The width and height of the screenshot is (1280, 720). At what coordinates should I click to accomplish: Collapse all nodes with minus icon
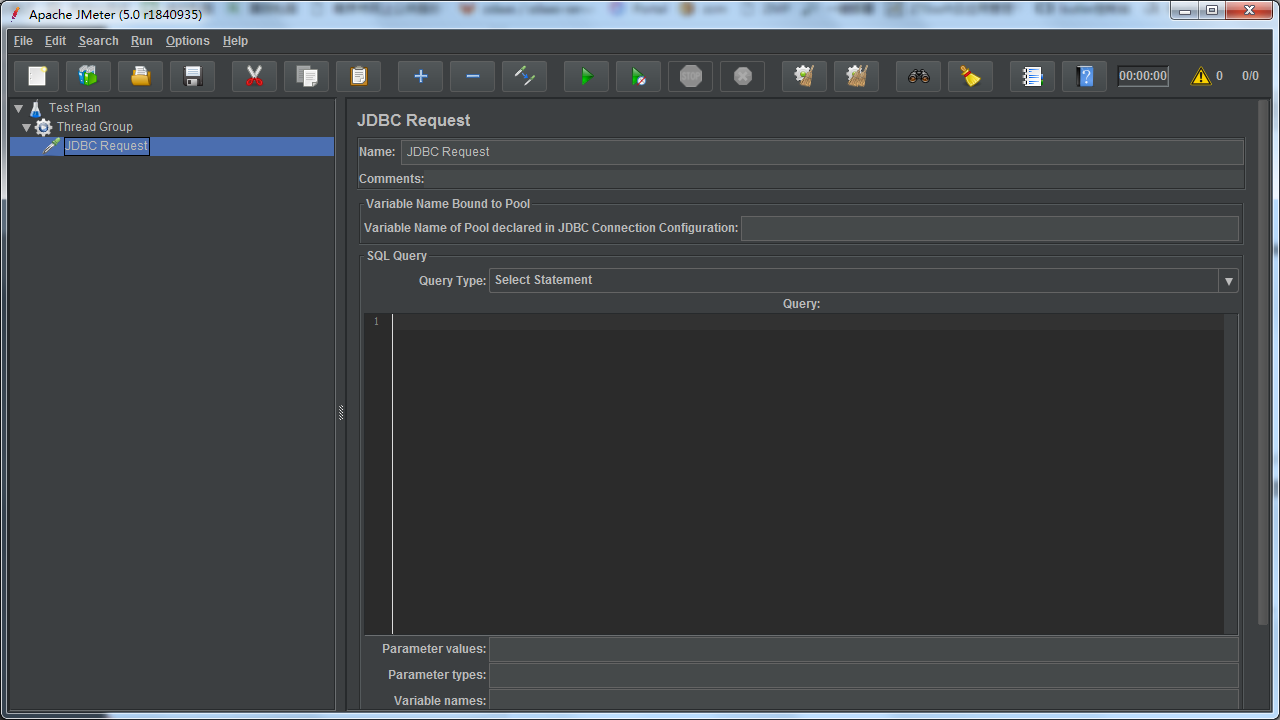point(473,76)
